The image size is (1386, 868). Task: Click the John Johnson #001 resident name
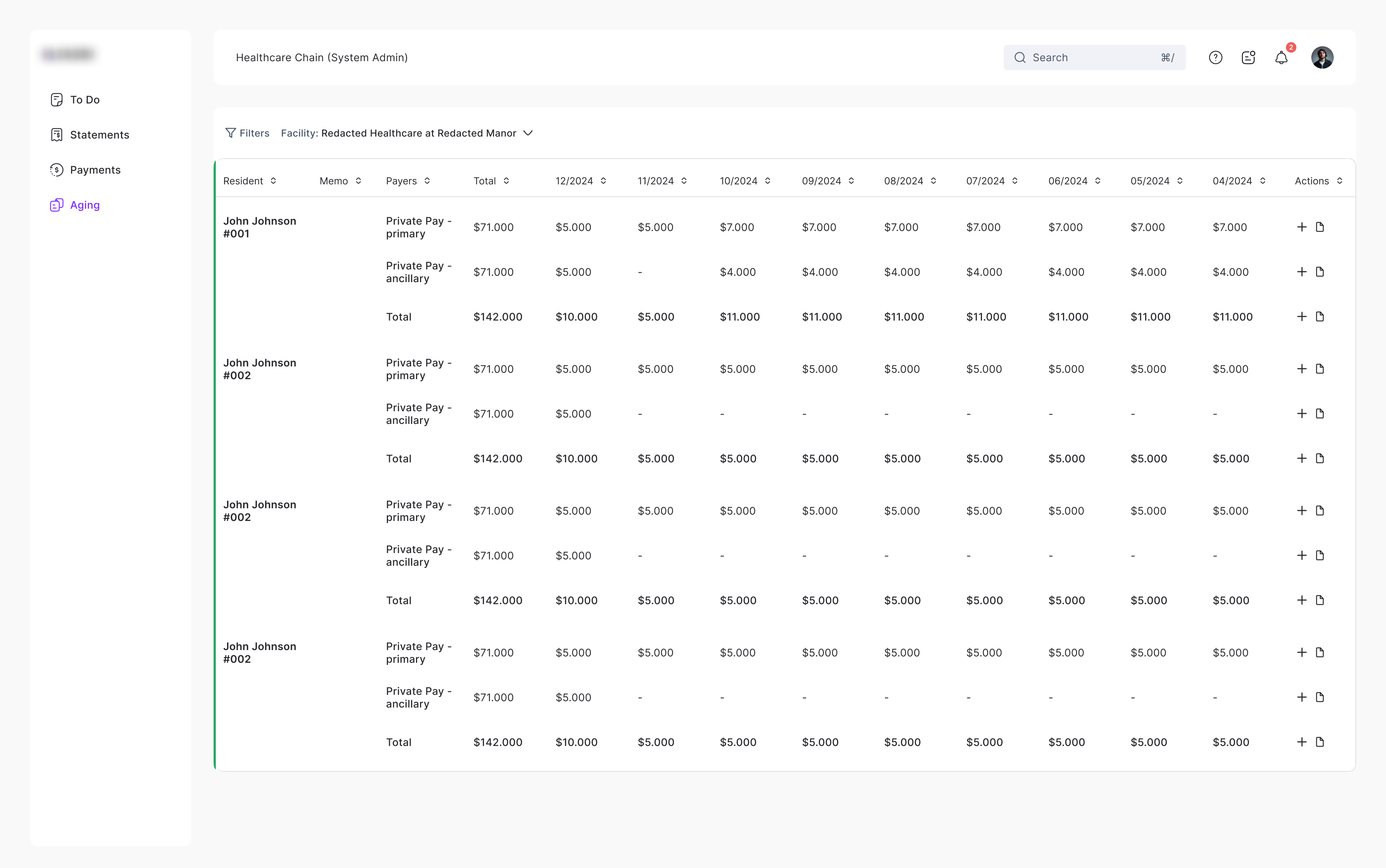pyautogui.click(x=260, y=227)
